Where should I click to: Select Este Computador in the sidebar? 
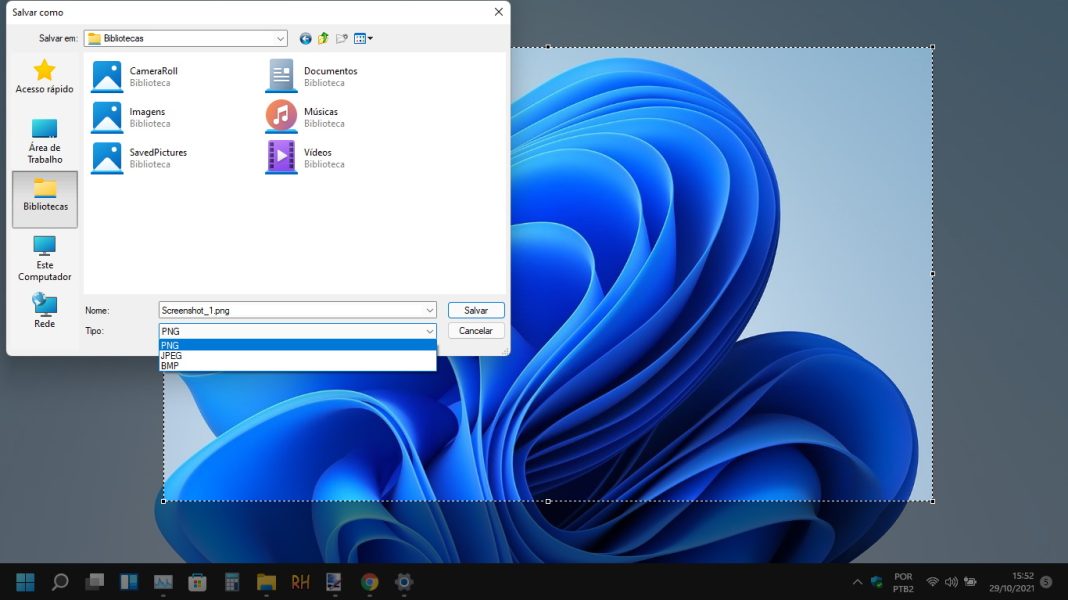tap(44, 257)
